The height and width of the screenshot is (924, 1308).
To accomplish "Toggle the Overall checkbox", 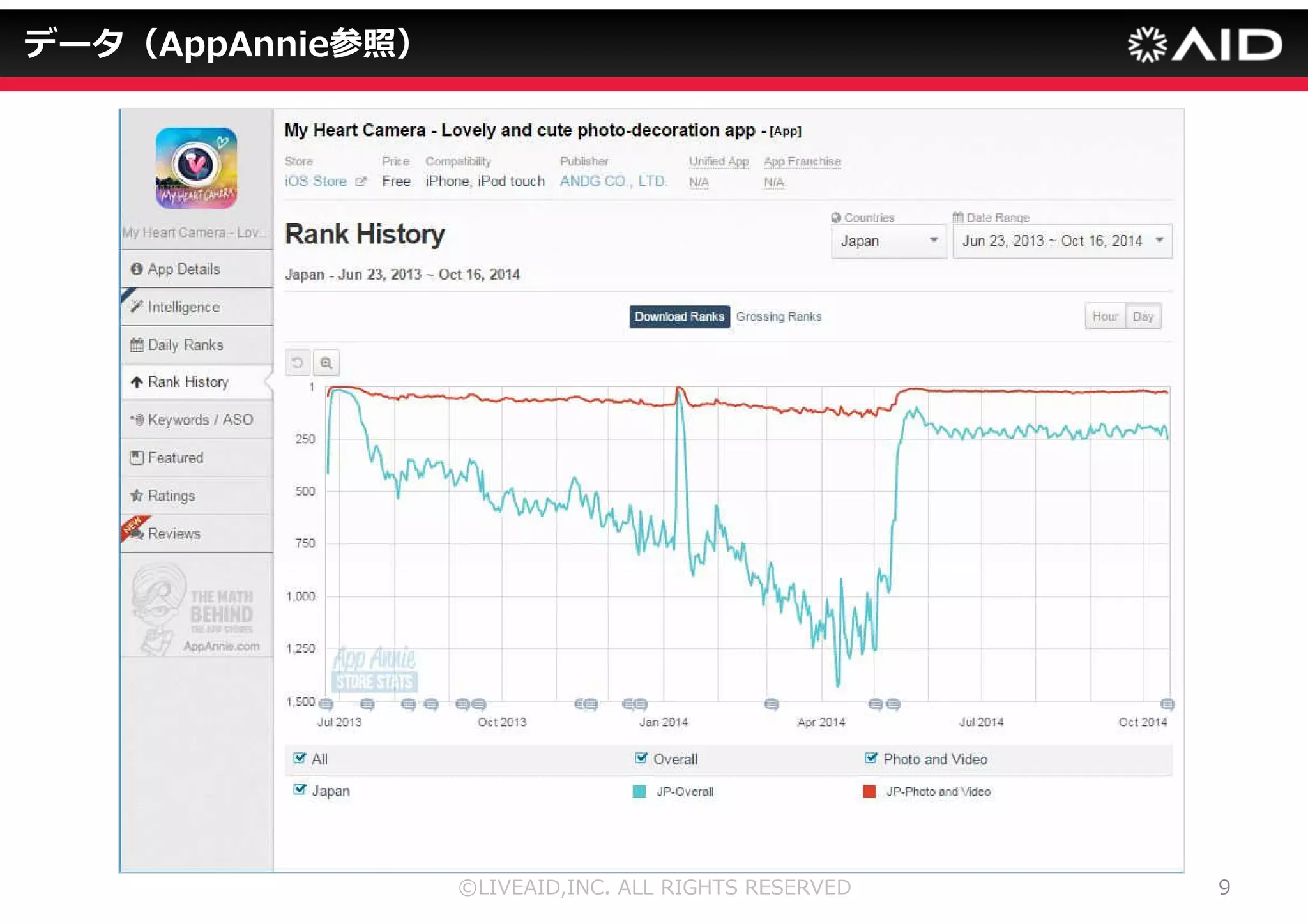I will (x=641, y=758).
